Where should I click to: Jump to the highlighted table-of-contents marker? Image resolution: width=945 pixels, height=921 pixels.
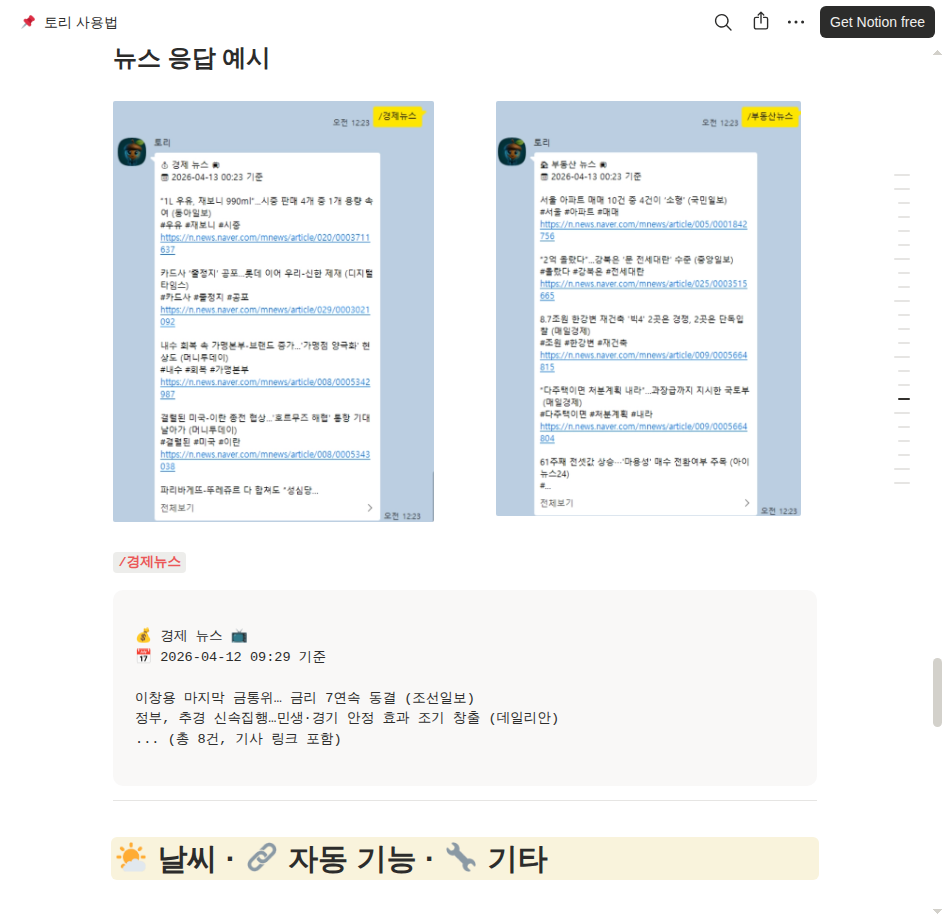903,399
